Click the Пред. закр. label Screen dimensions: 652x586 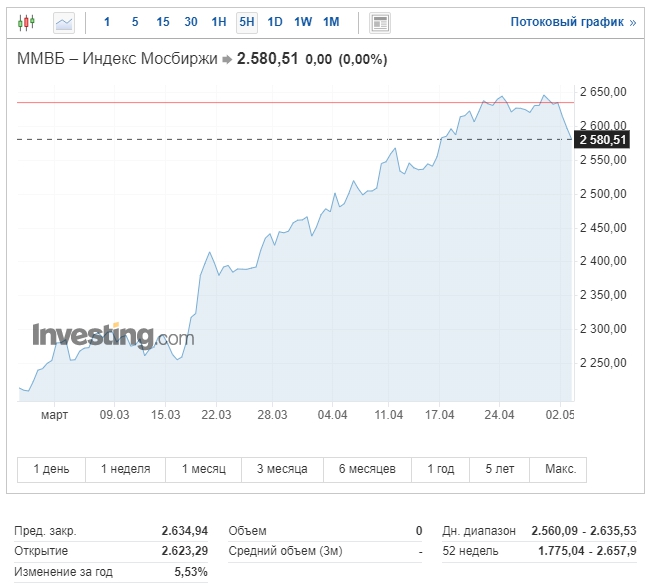tap(45, 531)
